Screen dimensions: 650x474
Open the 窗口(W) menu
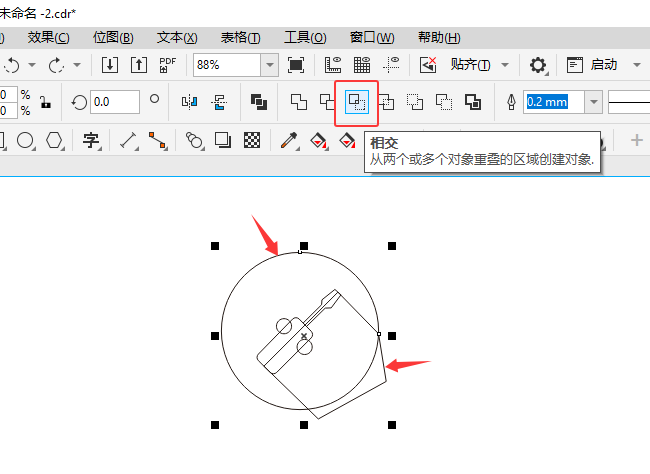click(x=372, y=38)
